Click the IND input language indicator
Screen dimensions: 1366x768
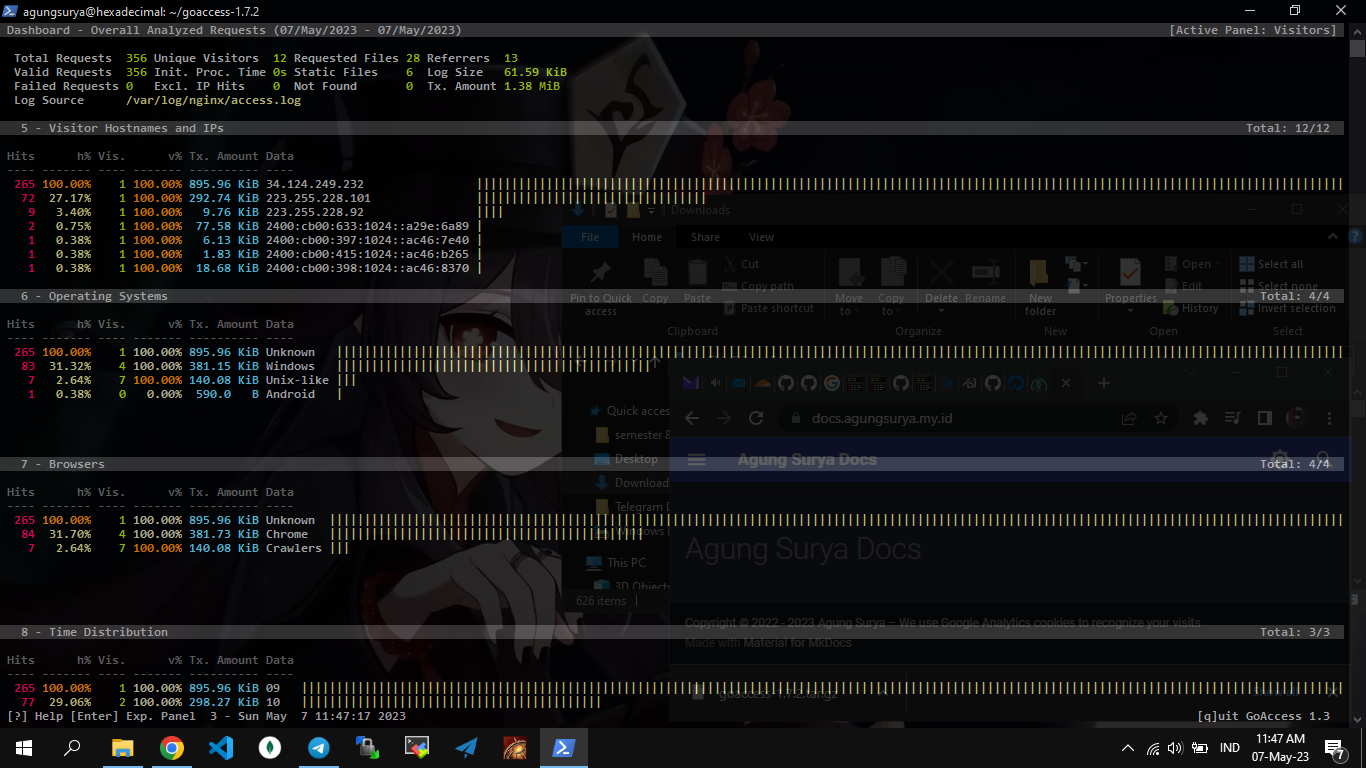[x=1230, y=748]
